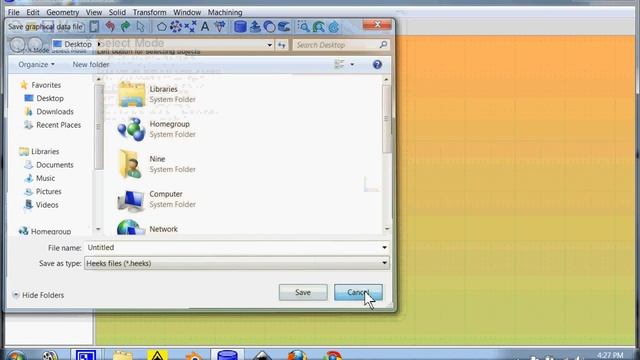Open Music library in sidebar
Image resolution: width=640 pixels, height=360 pixels.
pyautogui.click(x=45, y=178)
